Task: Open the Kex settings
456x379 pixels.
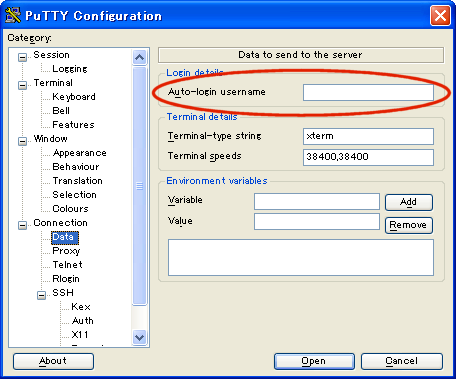Action: coord(81,307)
